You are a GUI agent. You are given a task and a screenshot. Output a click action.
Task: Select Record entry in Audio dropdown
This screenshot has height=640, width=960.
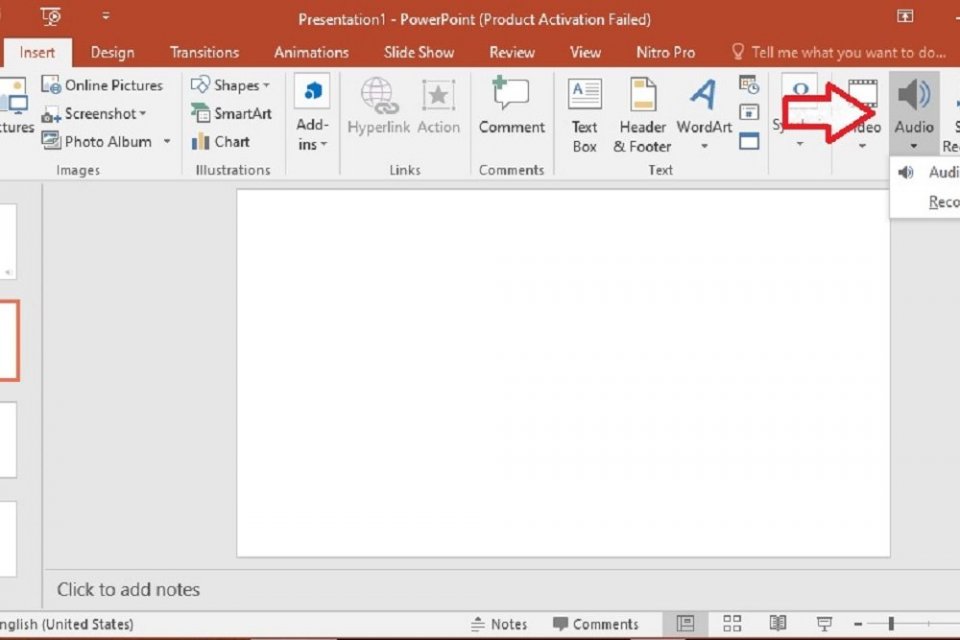(943, 201)
